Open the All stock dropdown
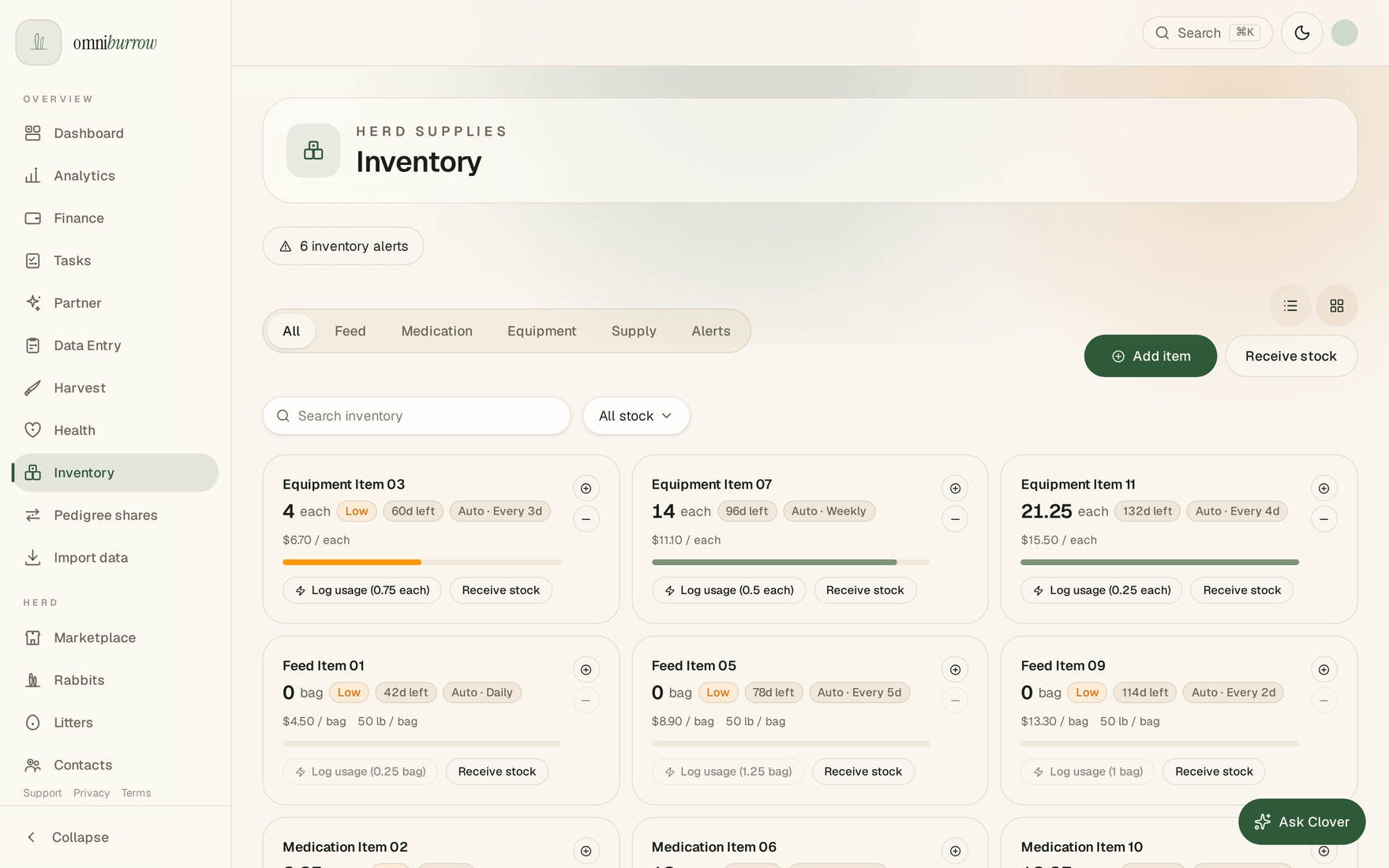1389x868 pixels. (636, 416)
